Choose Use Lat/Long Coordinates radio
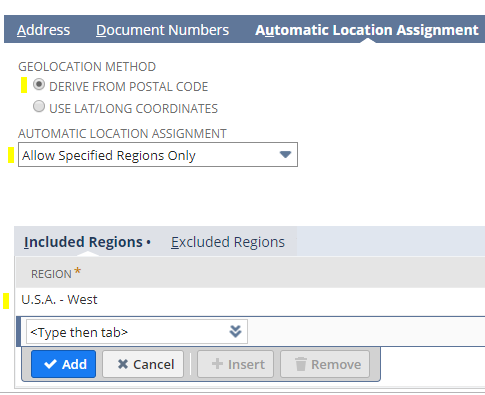Image resolution: width=485 pixels, height=395 pixels. pyautogui.click(x=39, y=107)
